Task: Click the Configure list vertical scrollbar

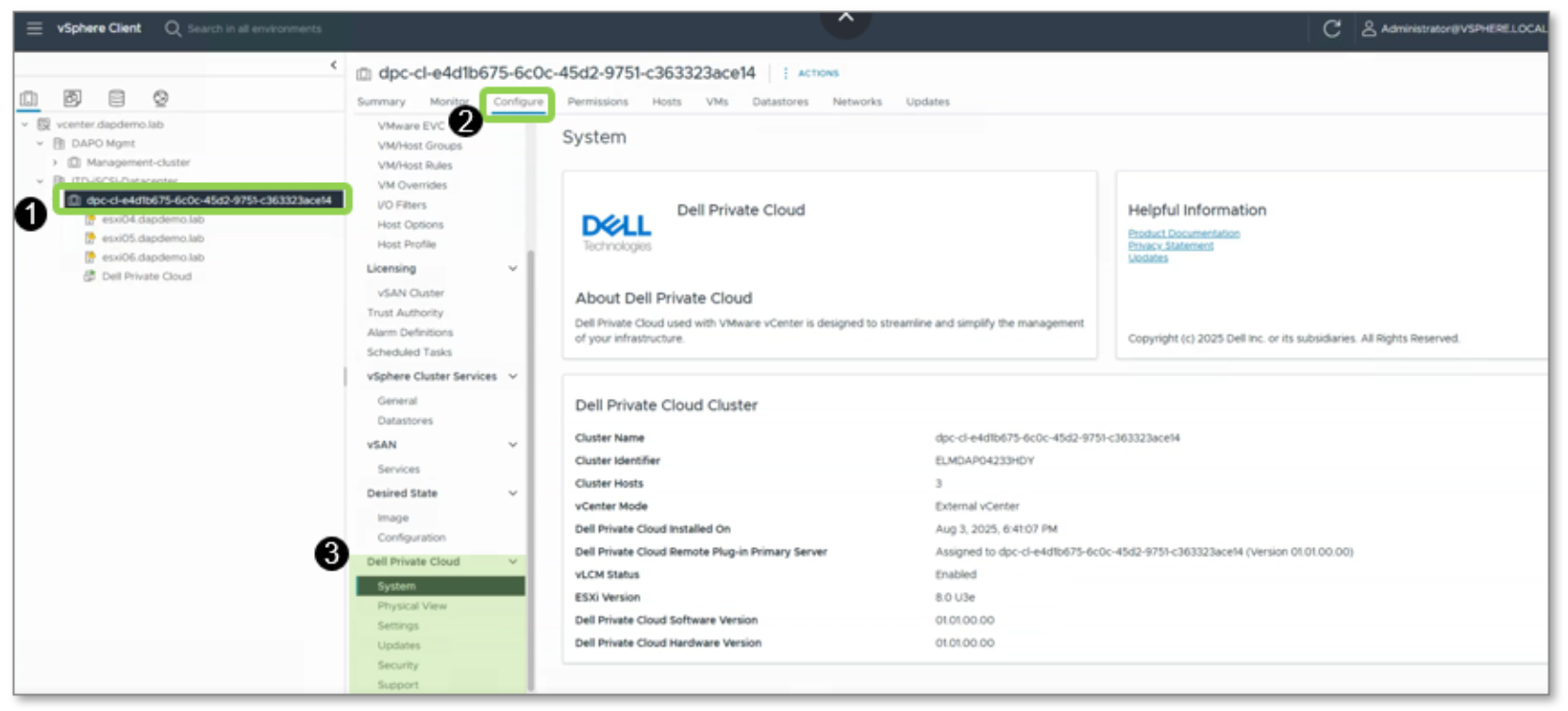Action: [x=530, y=470]
